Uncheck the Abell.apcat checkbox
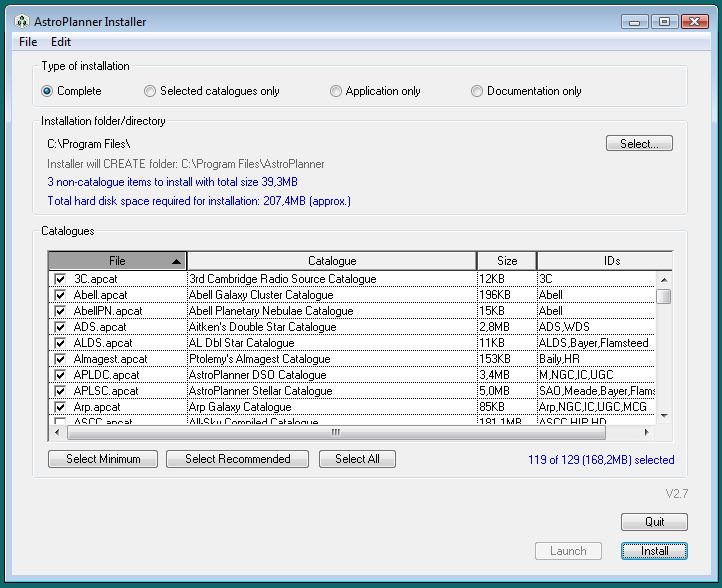 coord(60,295)
